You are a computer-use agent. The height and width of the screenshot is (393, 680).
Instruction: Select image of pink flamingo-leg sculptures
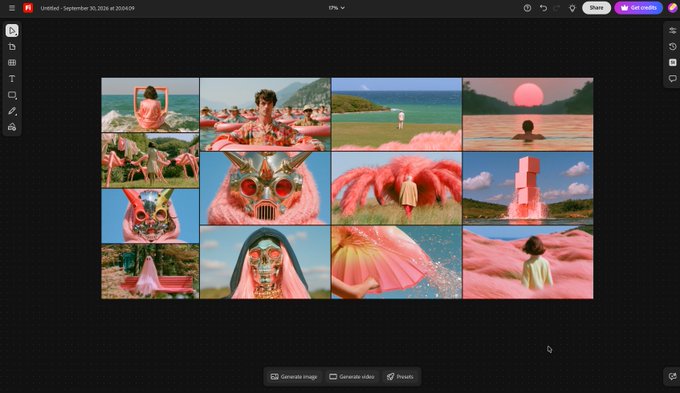tap(150, 160)
